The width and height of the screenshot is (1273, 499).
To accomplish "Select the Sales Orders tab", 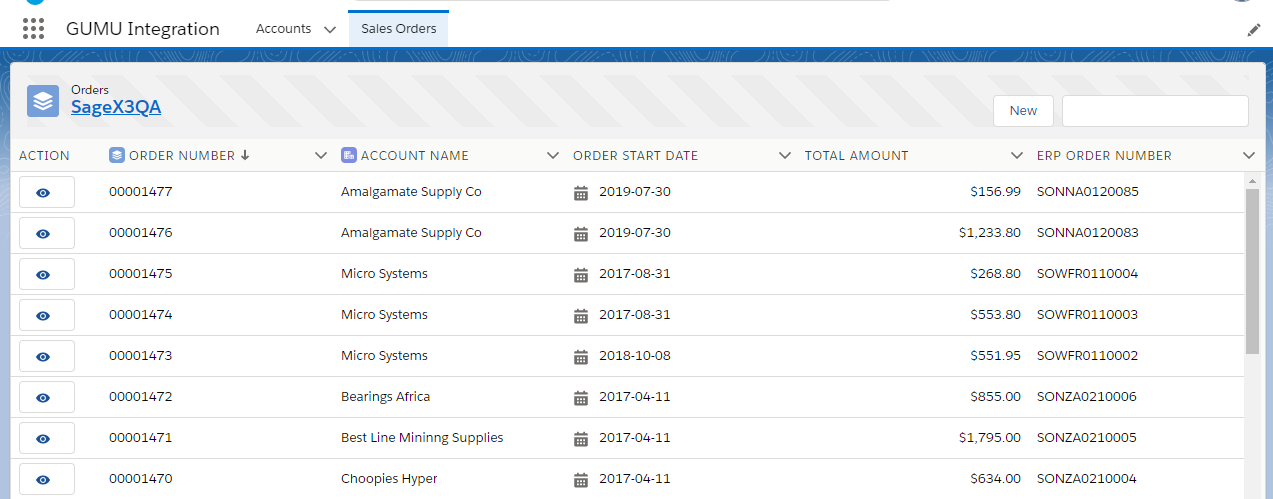I will tap(398, 29).
